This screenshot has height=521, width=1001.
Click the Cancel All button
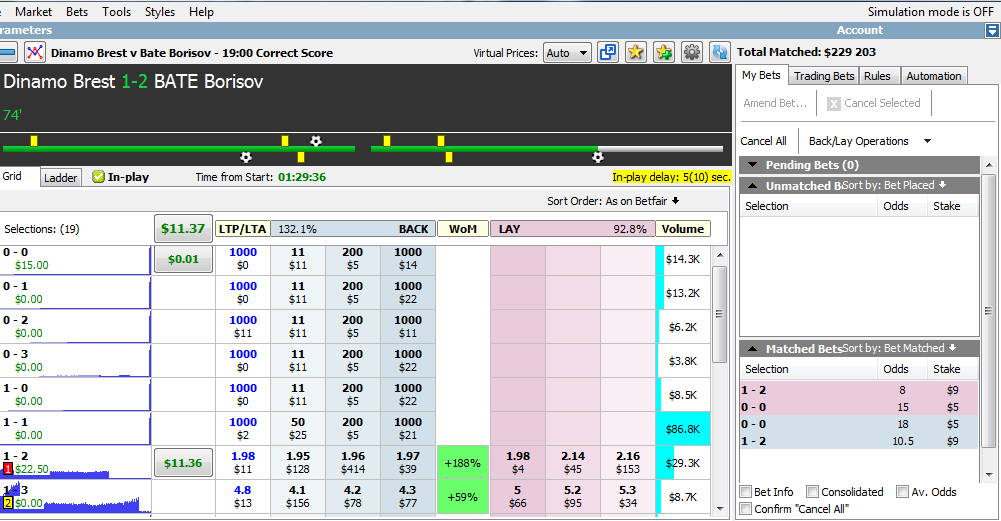764,141
